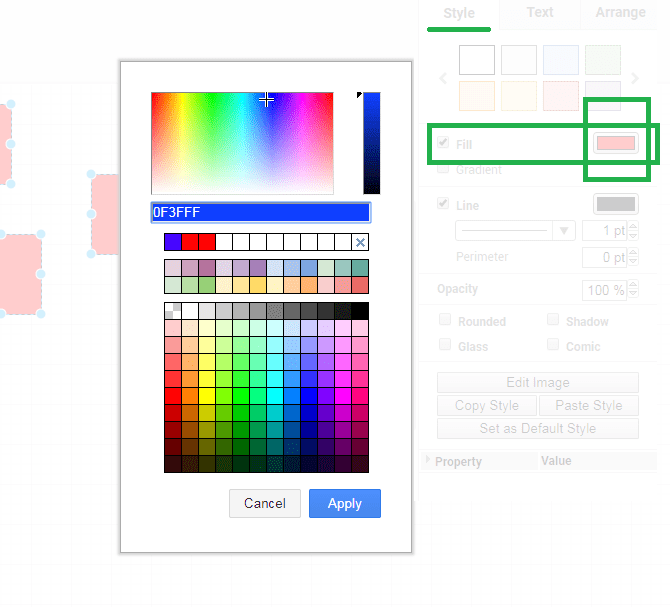This screenshot has width=670, height=607.
Task: Increase perimeter with up stepper arrow
Action: [633, 252]
